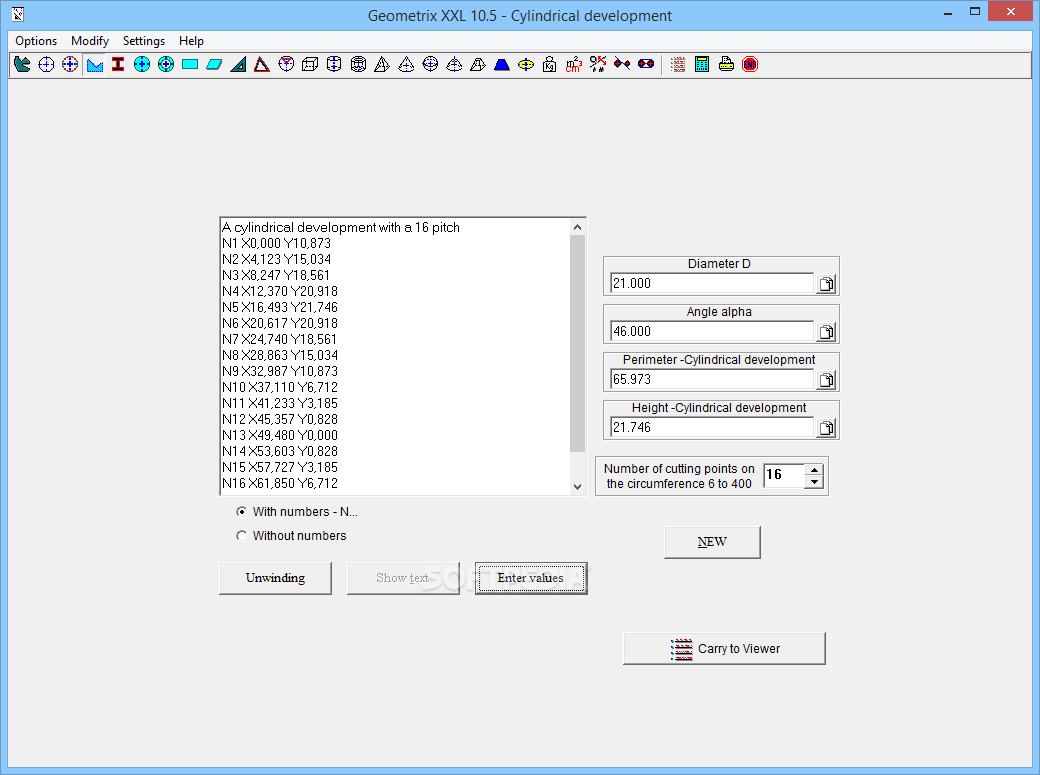Increase the number of cutting points

pyautogui.click(x=814, y=470)
